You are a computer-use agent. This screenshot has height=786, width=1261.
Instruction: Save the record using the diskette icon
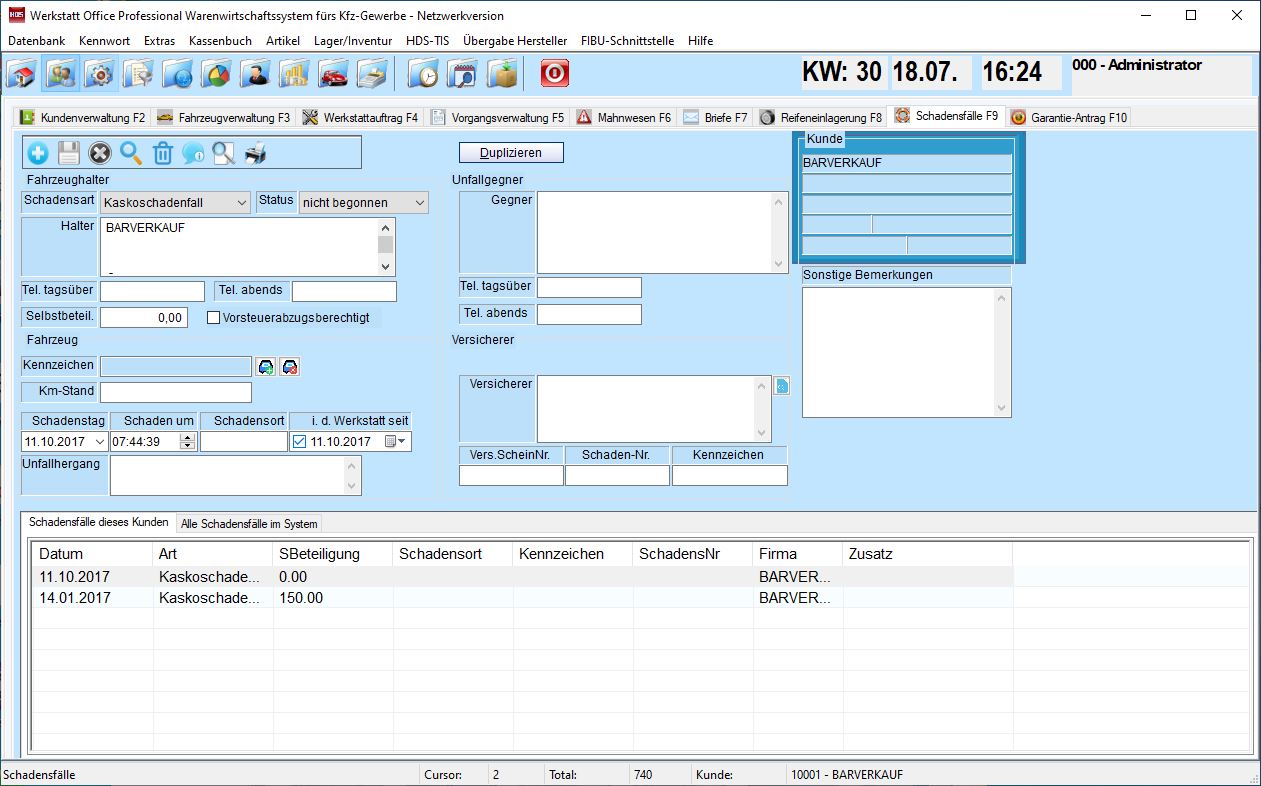click(69, 153)
